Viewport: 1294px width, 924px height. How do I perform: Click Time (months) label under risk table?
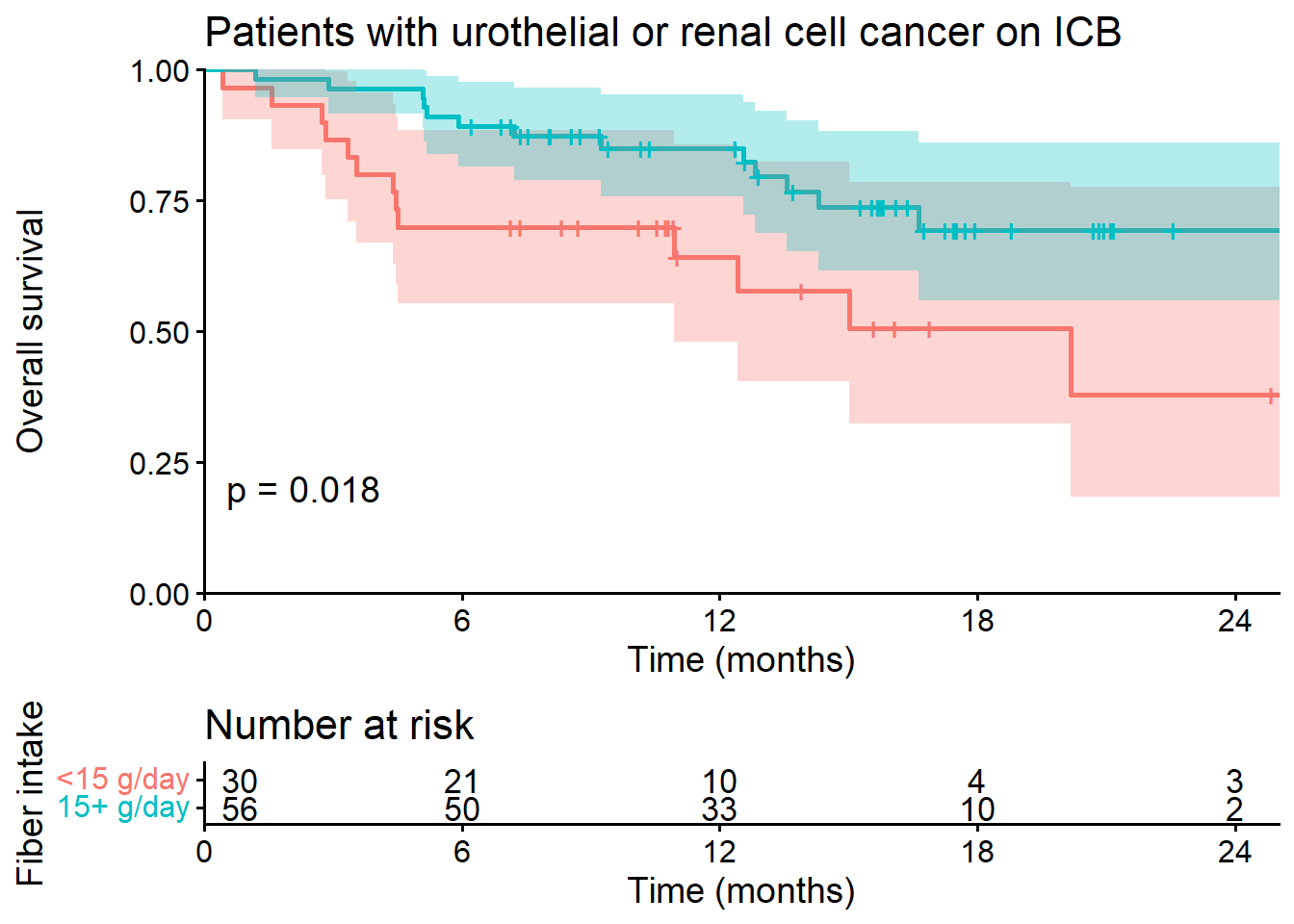point(740,891)
